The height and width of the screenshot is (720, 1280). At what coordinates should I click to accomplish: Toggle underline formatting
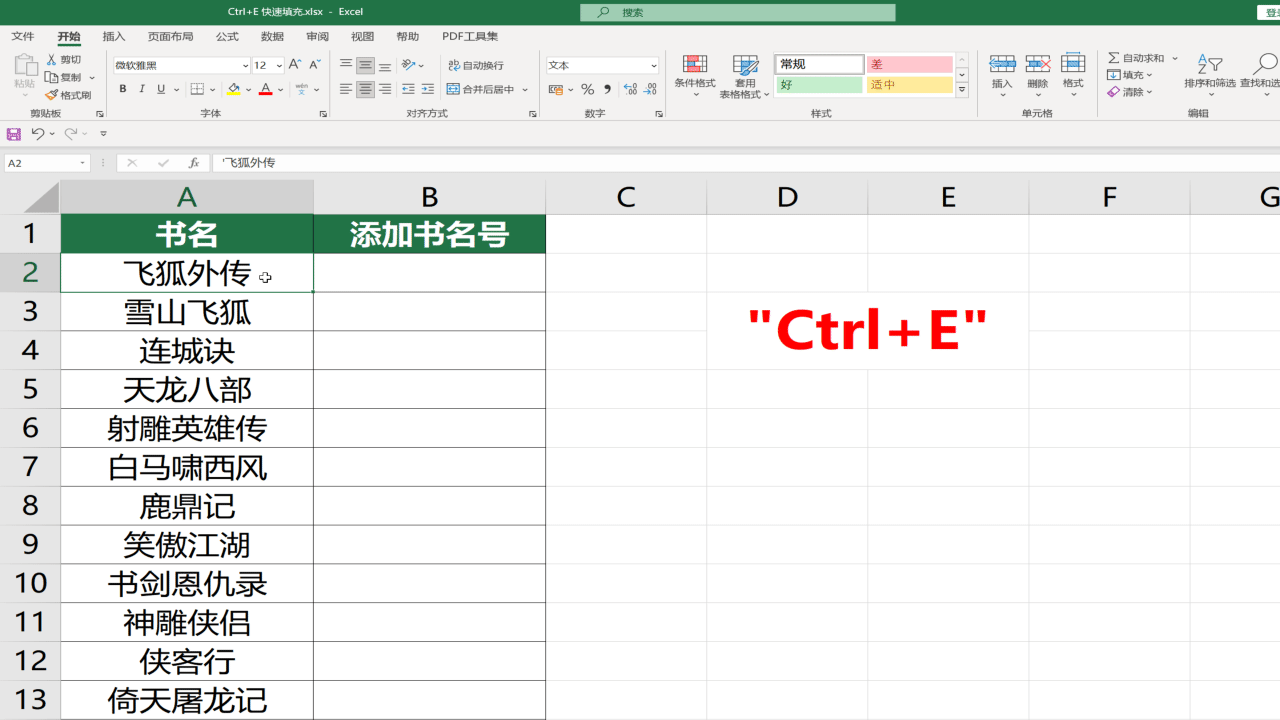click(x=161, y=89)
